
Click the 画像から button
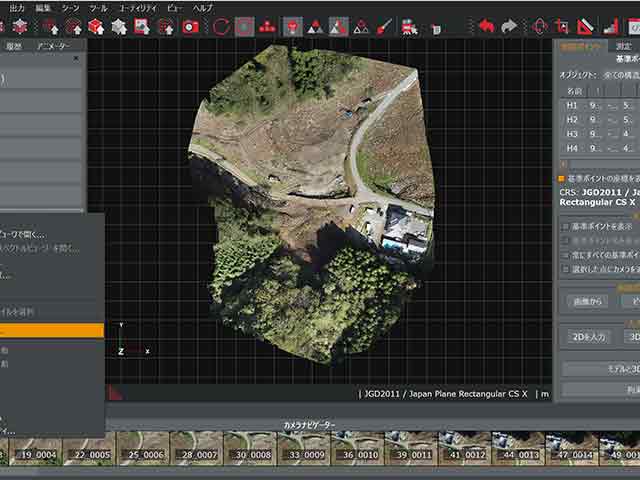pos(587,302)
